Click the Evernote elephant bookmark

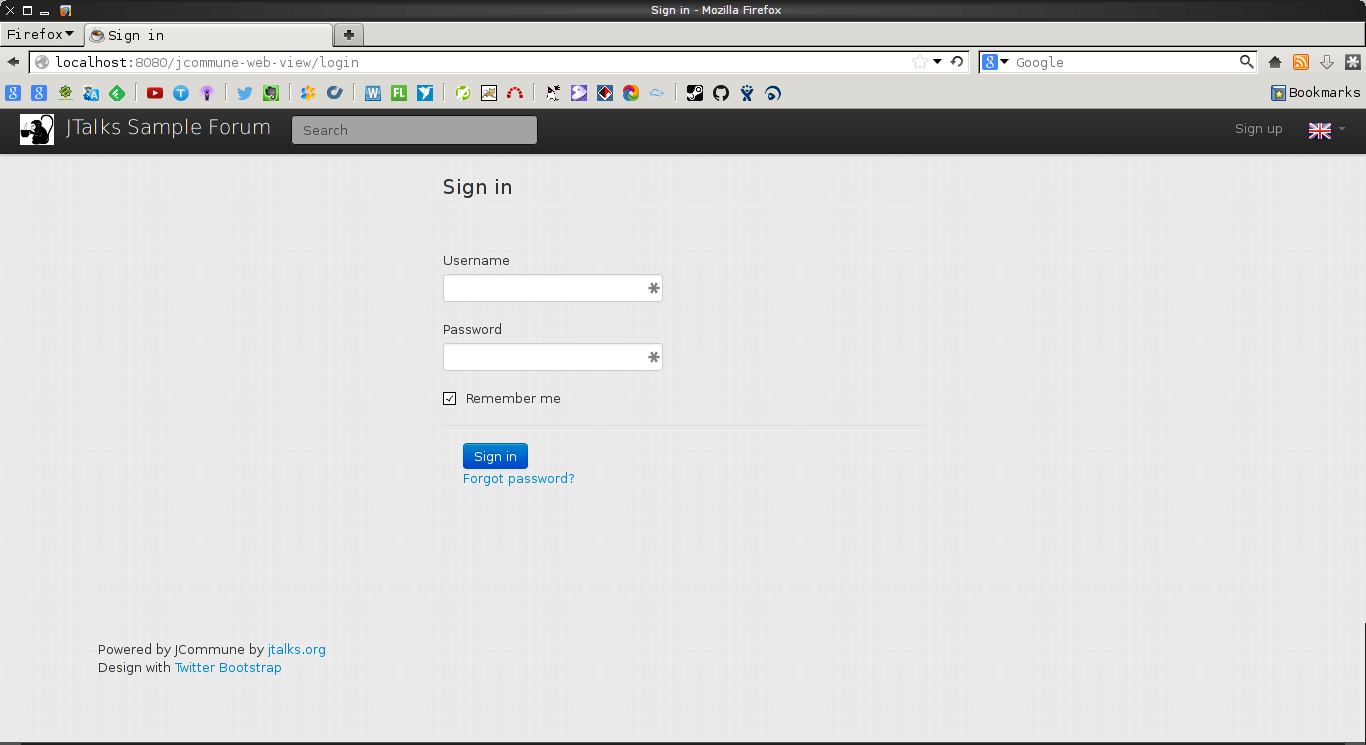[x=271, y=93]
